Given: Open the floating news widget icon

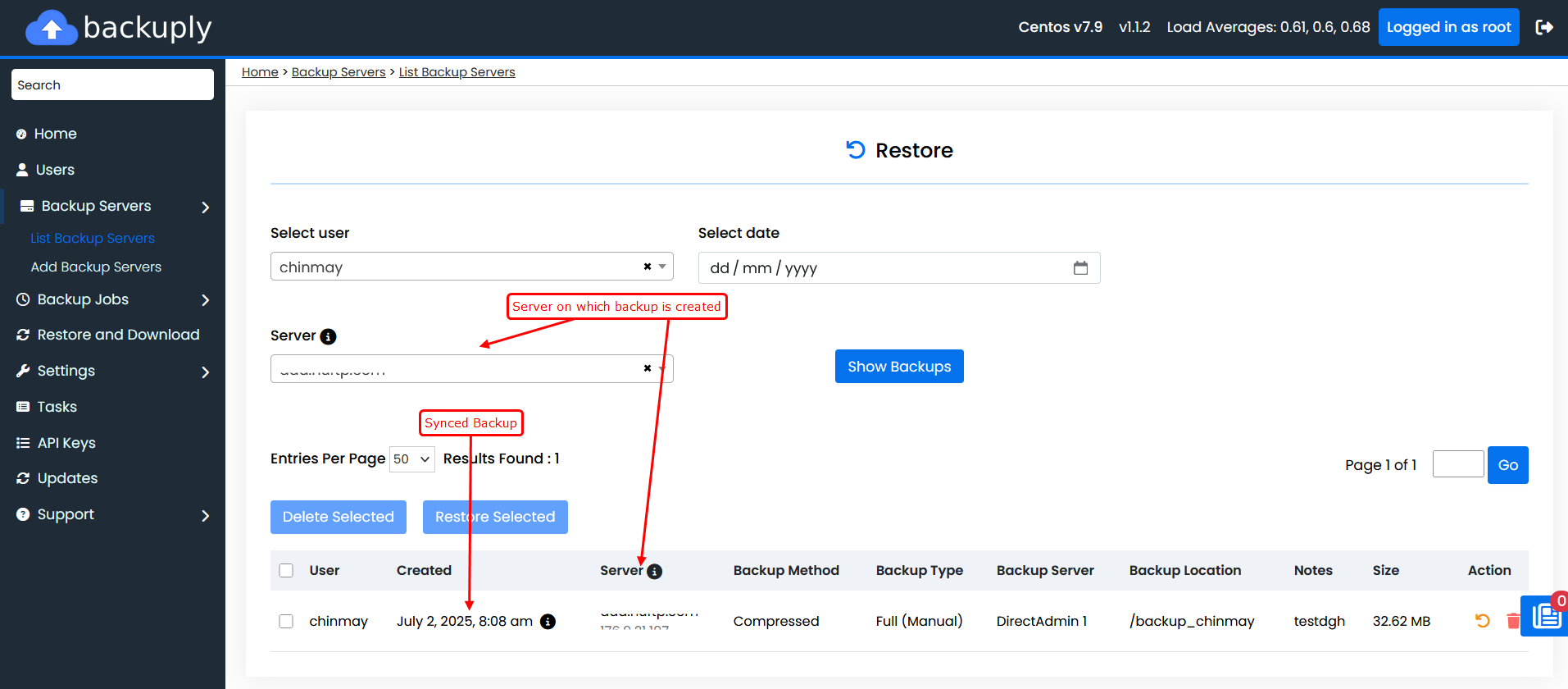Looking at the screenshot, I should 1546,616.
